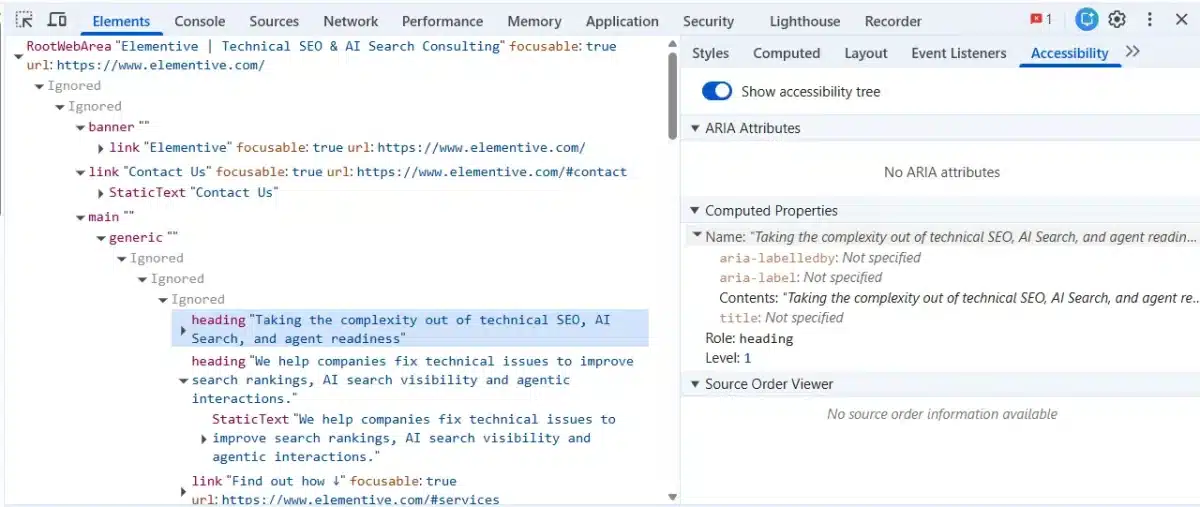Collapse the banner node

coord(80,127)
